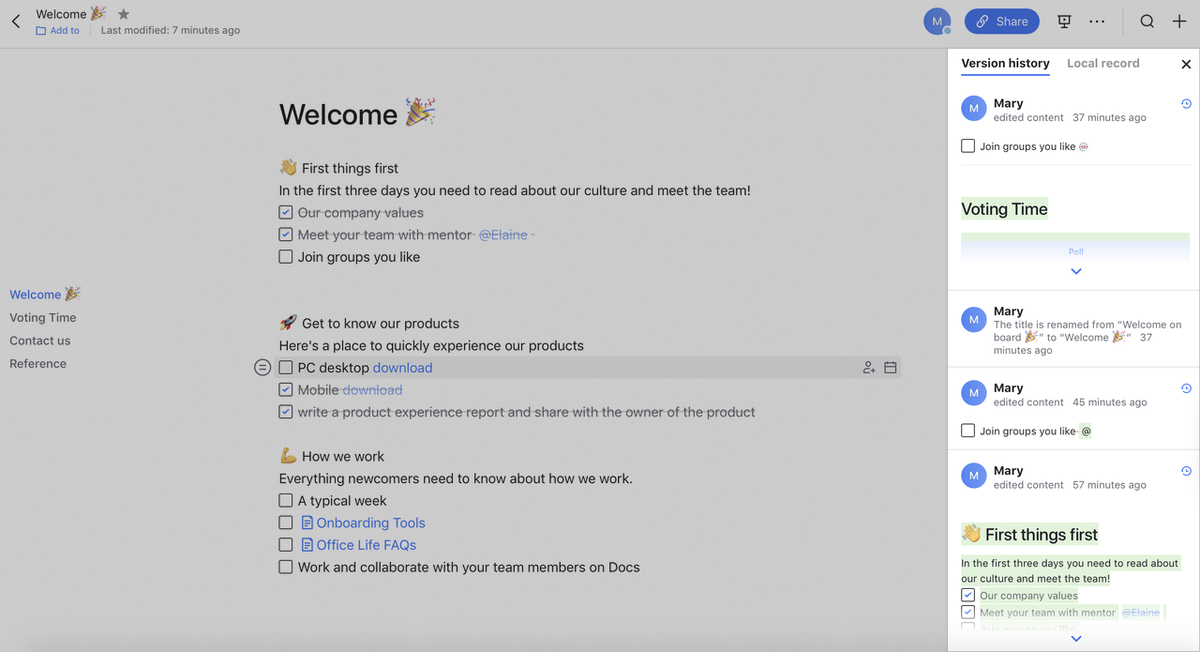Click the back arrow in the header
Viewport: 1200px width, 652px height.
coord(16,21)
